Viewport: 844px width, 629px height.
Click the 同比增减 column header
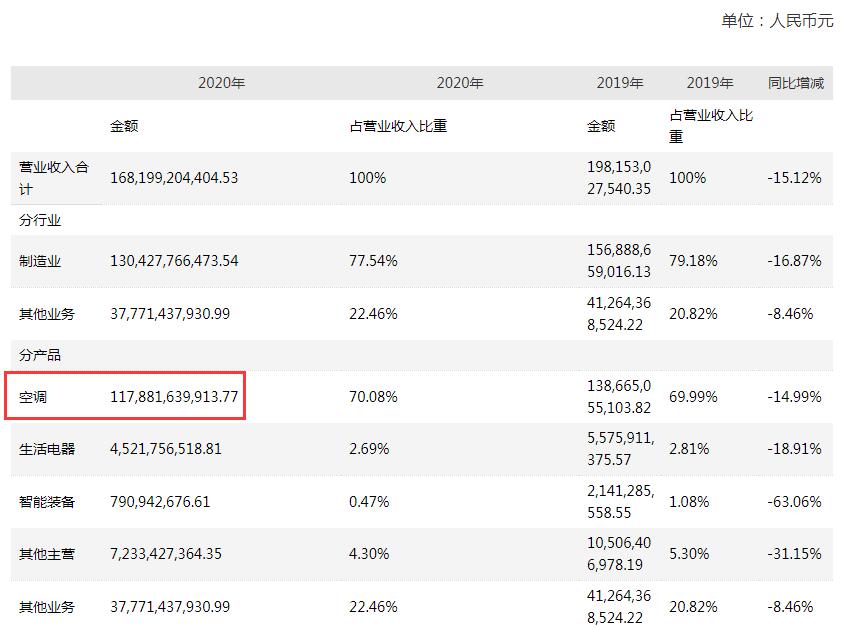795,83
